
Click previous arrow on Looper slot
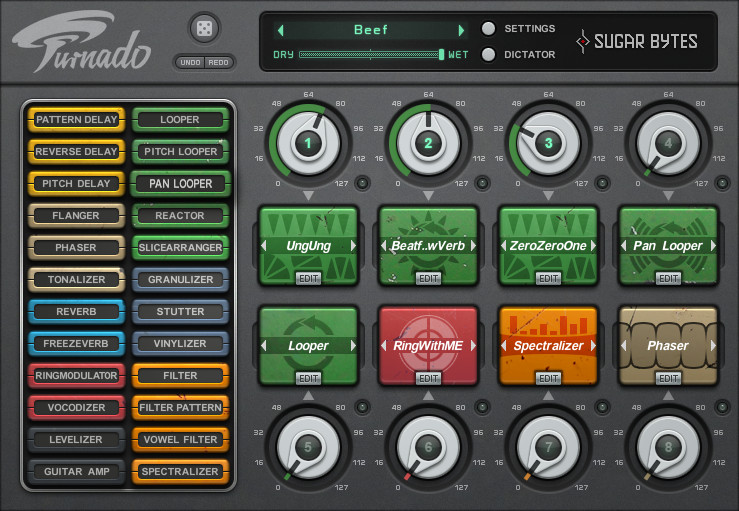[263, 346]
